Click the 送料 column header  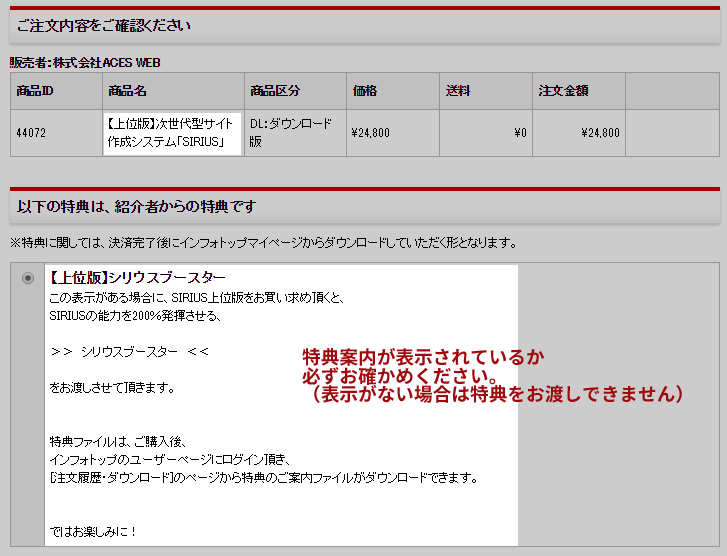[x=486, y=91]
